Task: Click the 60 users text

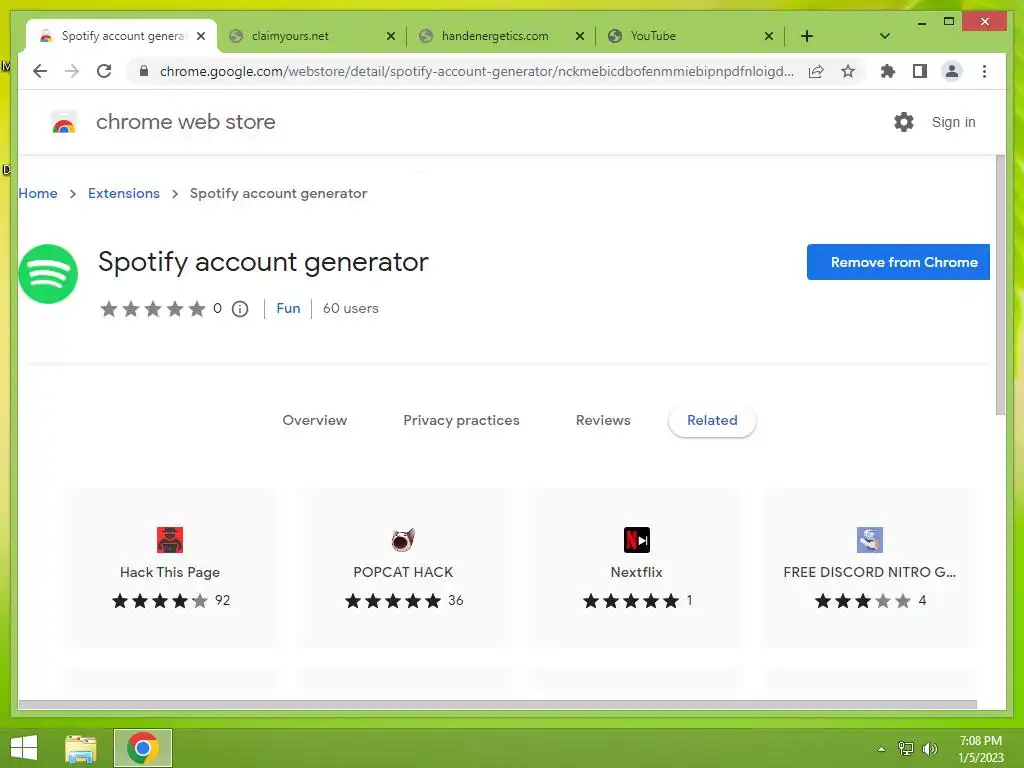Action: click(x=351, y=308)
